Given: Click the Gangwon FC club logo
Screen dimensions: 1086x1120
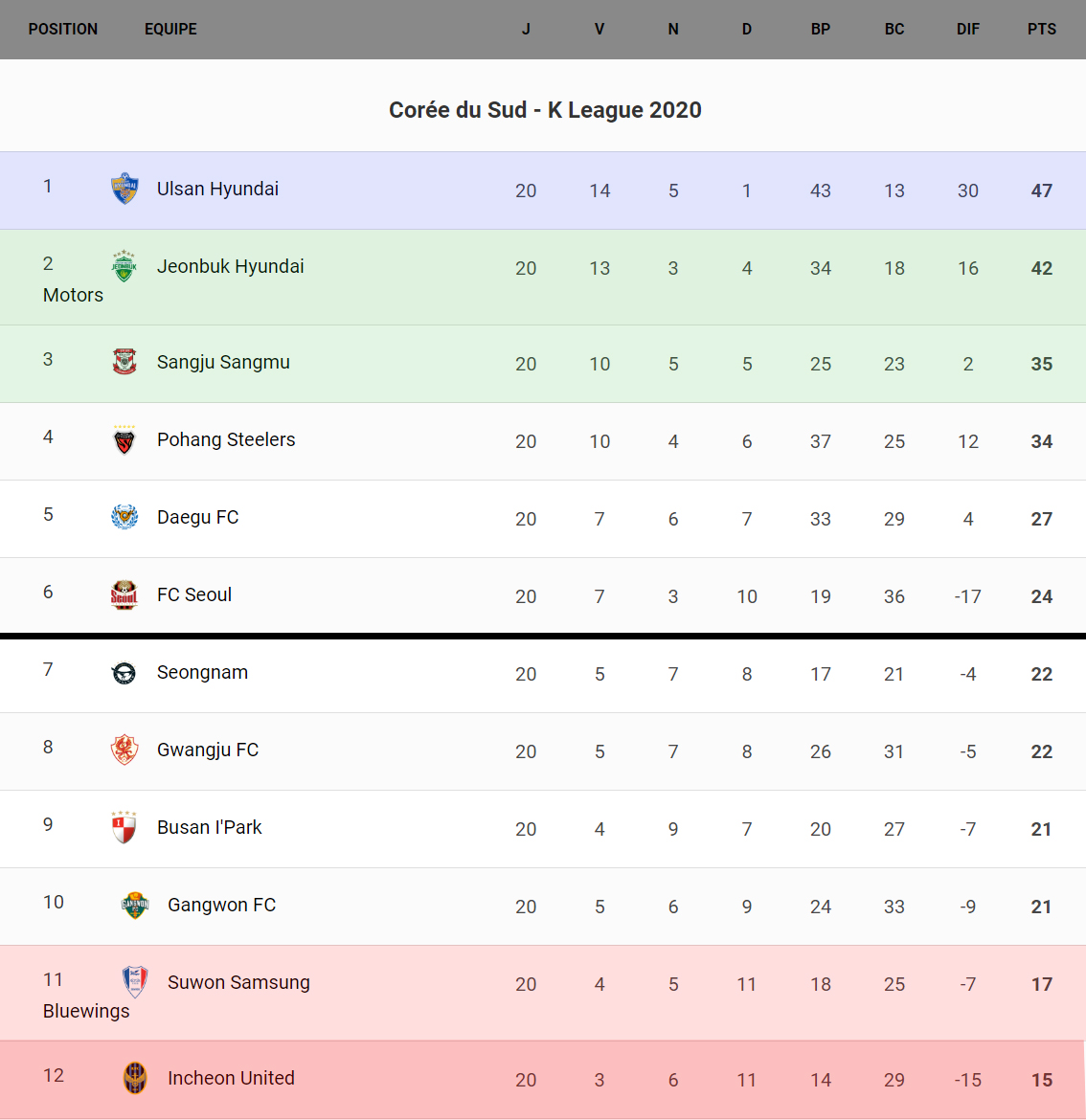Looking at the screenshot, I should [135, 905].
